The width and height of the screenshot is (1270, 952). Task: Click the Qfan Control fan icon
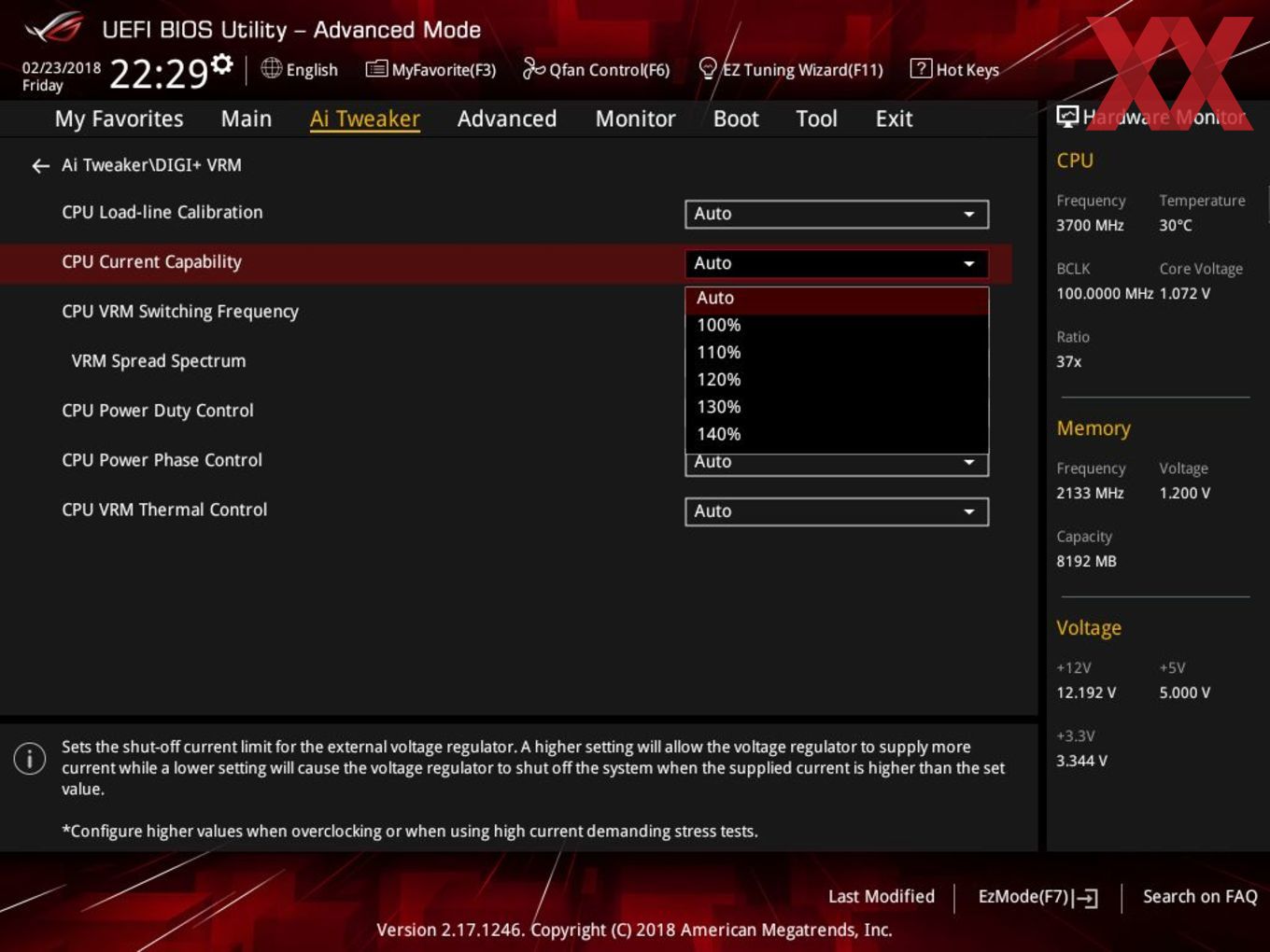coord(533,68)
